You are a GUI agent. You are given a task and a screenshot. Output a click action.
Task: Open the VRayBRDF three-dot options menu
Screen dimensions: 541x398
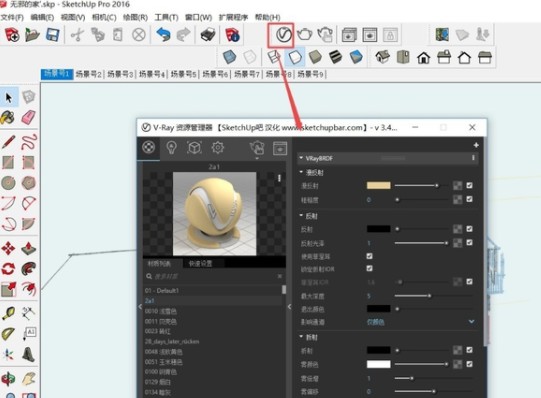(473, 158)
